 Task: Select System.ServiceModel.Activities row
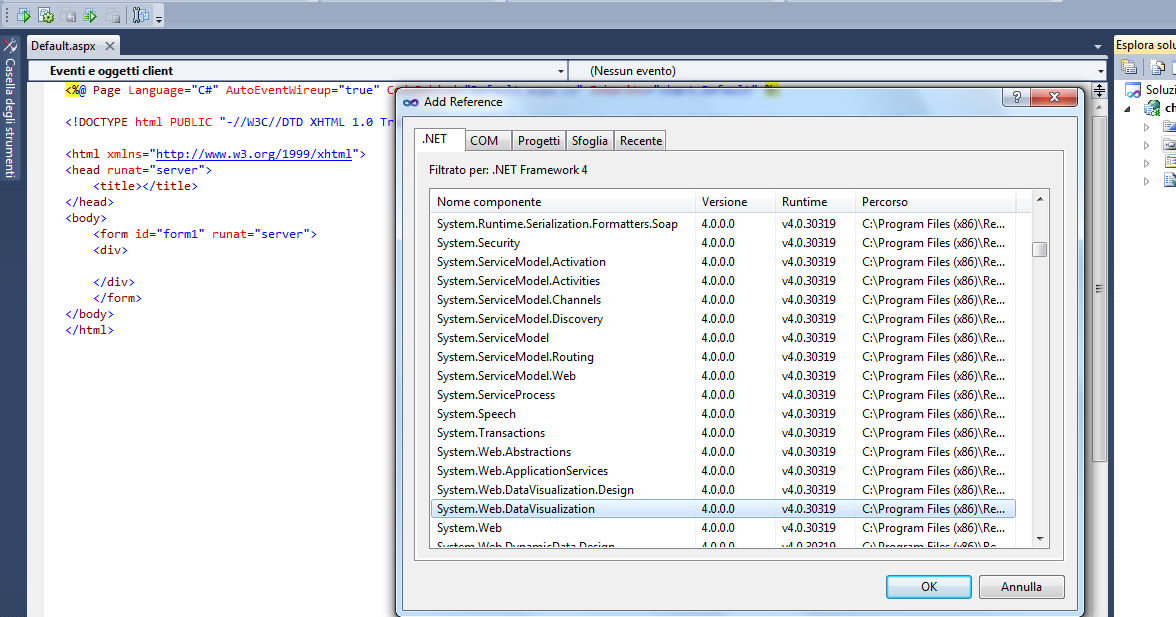tap(723, 280)
